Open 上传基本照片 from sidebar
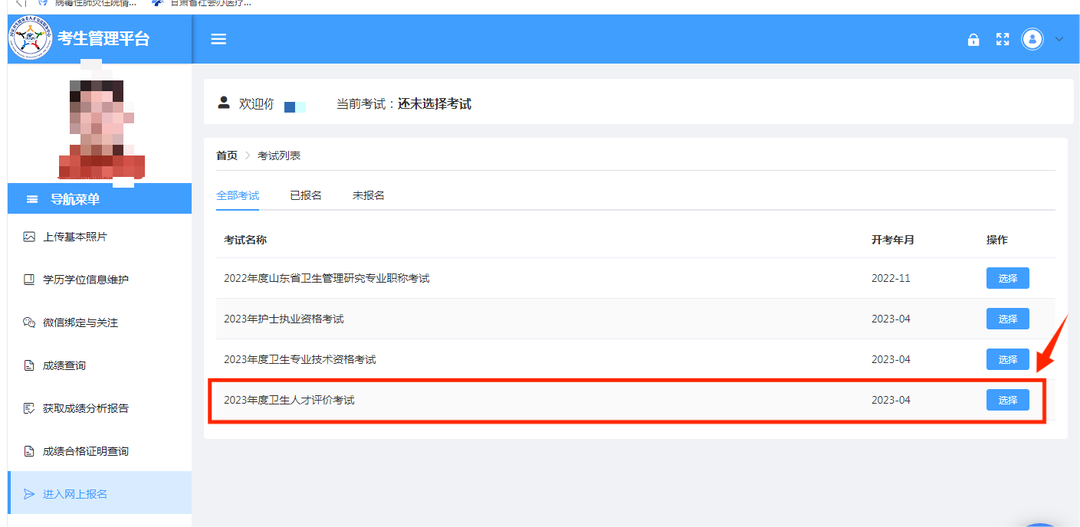 coord(75,237)
